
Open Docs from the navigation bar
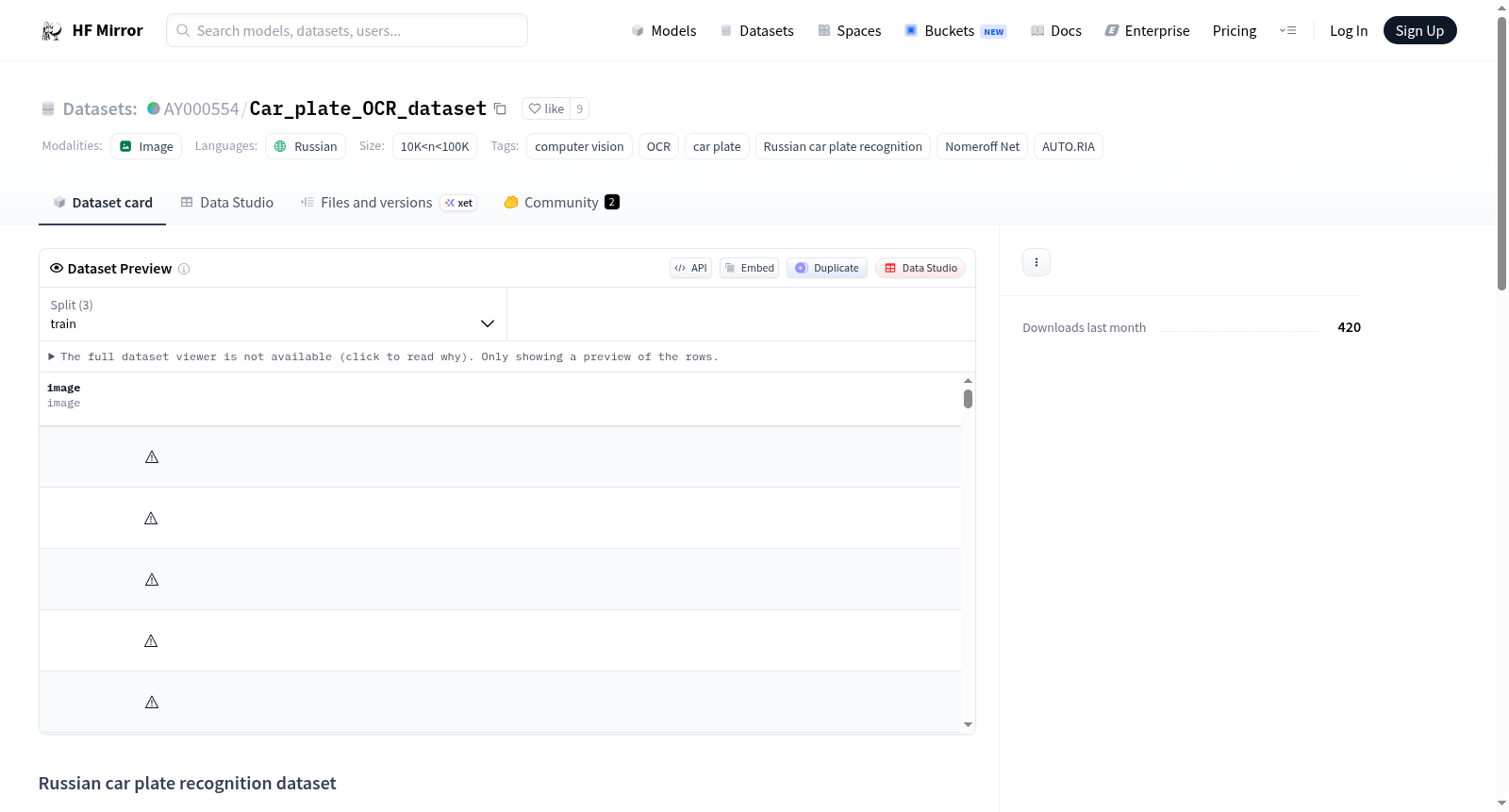[1056, 31]
